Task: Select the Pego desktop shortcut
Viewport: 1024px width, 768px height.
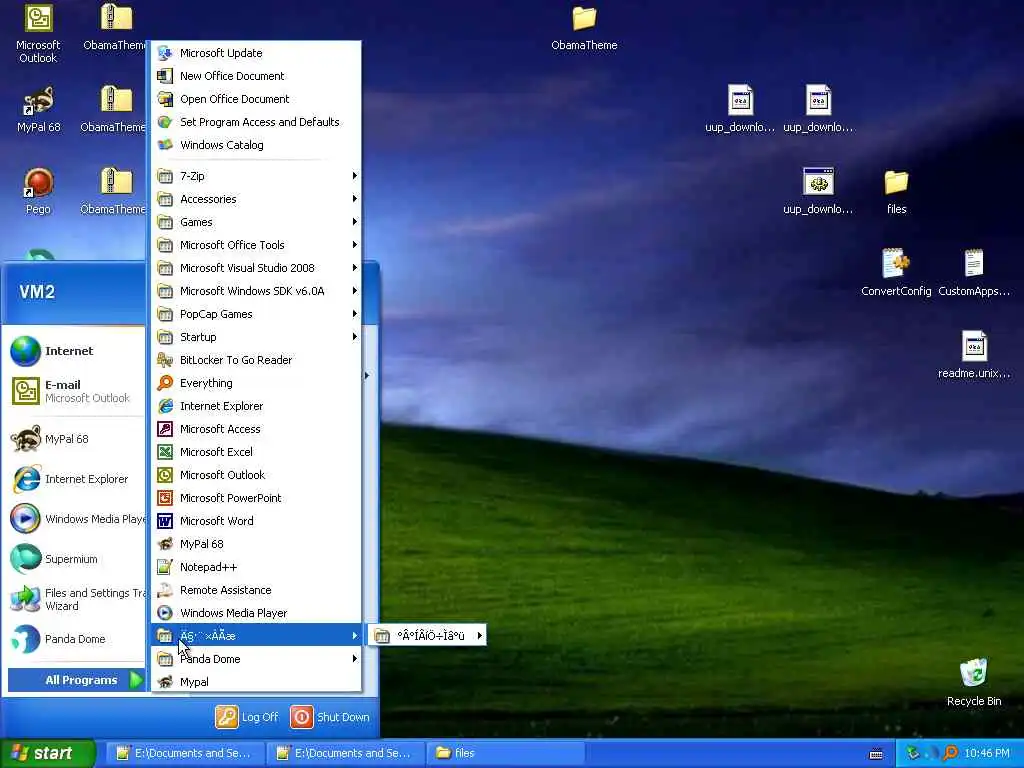Action: click(38, 191)
